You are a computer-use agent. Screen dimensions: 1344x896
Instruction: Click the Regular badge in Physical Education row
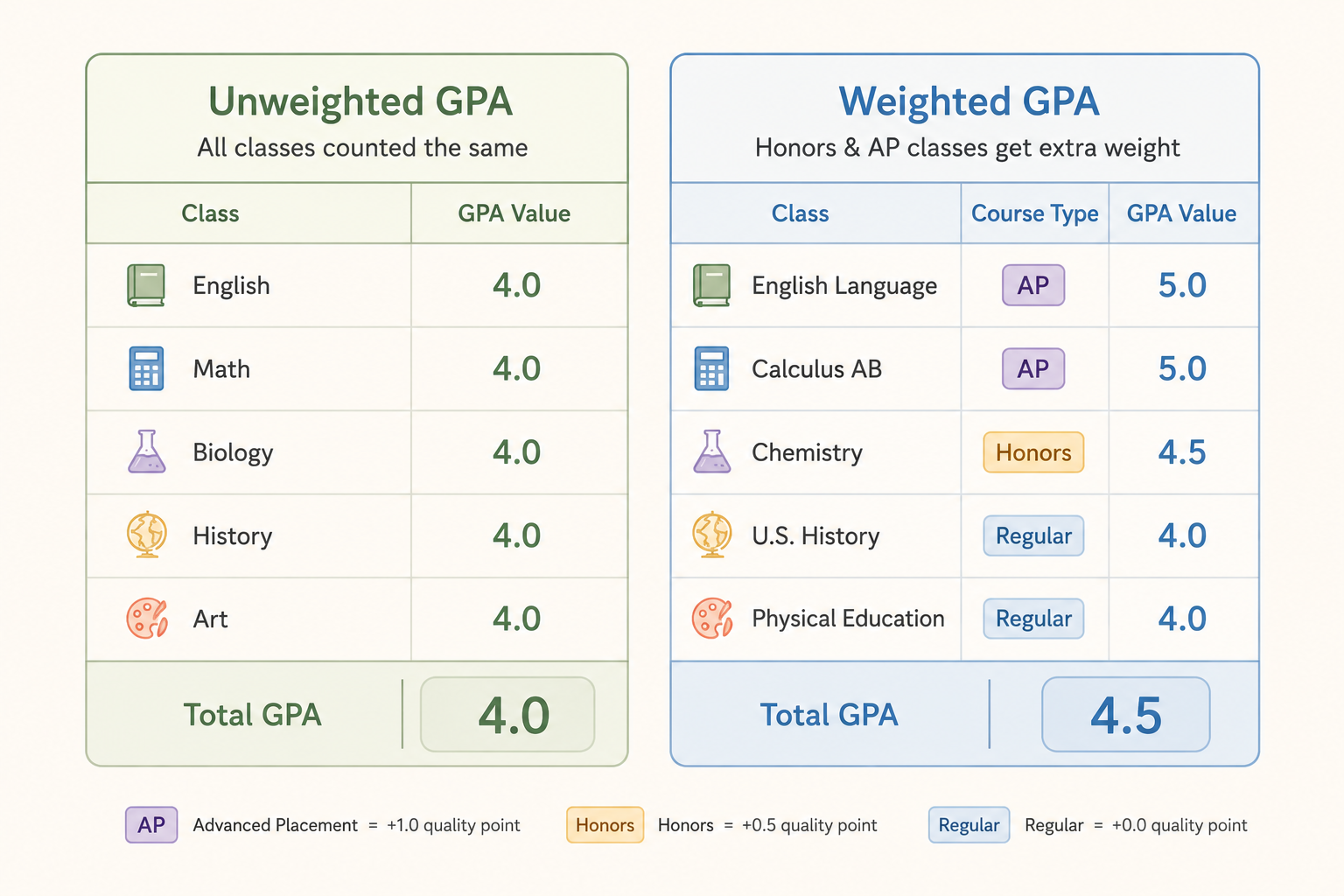1033,619
